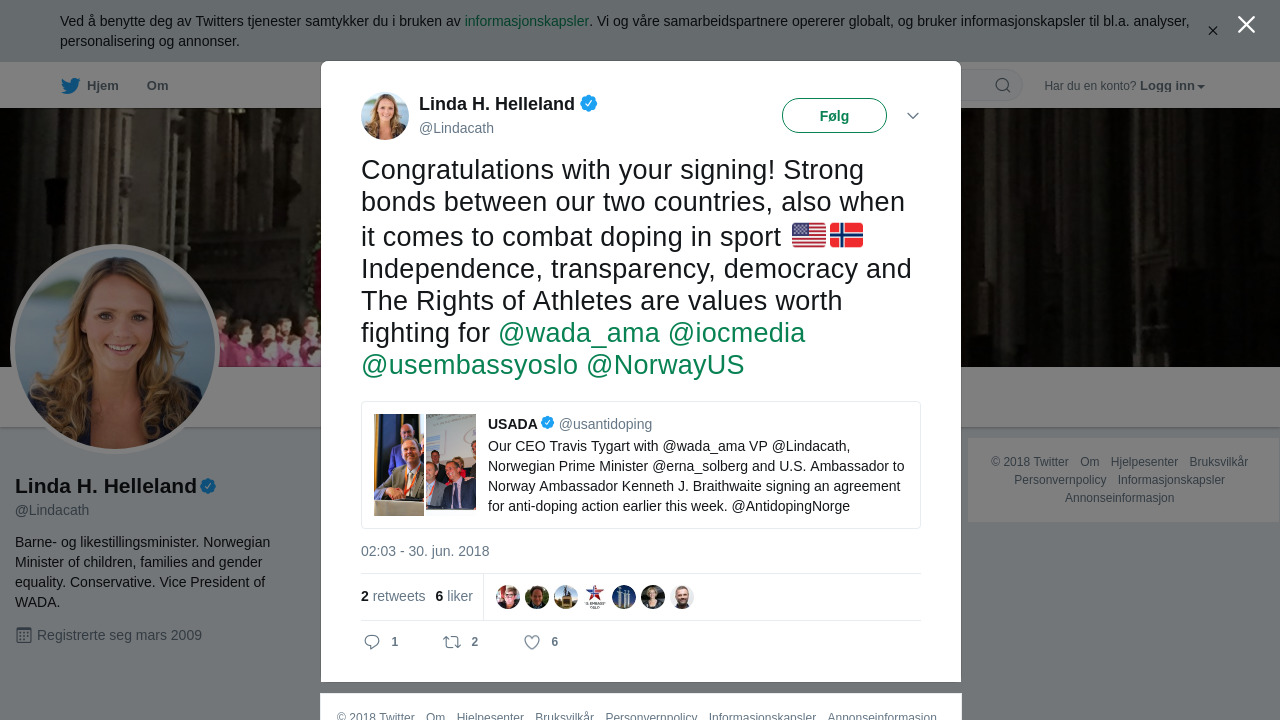Image resolution: width=1280 pixels, height=720 pixels.
Task: Click the retweet arrows icon
Action: pyautogui.click(x=452, y=642)
